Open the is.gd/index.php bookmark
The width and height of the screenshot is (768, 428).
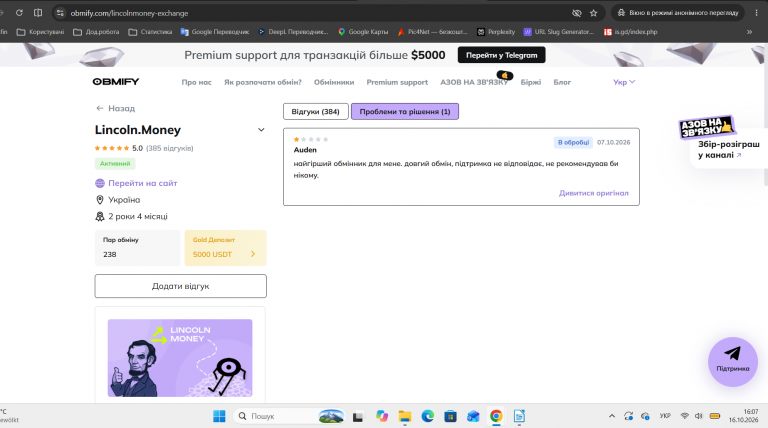tap(630, 32)
